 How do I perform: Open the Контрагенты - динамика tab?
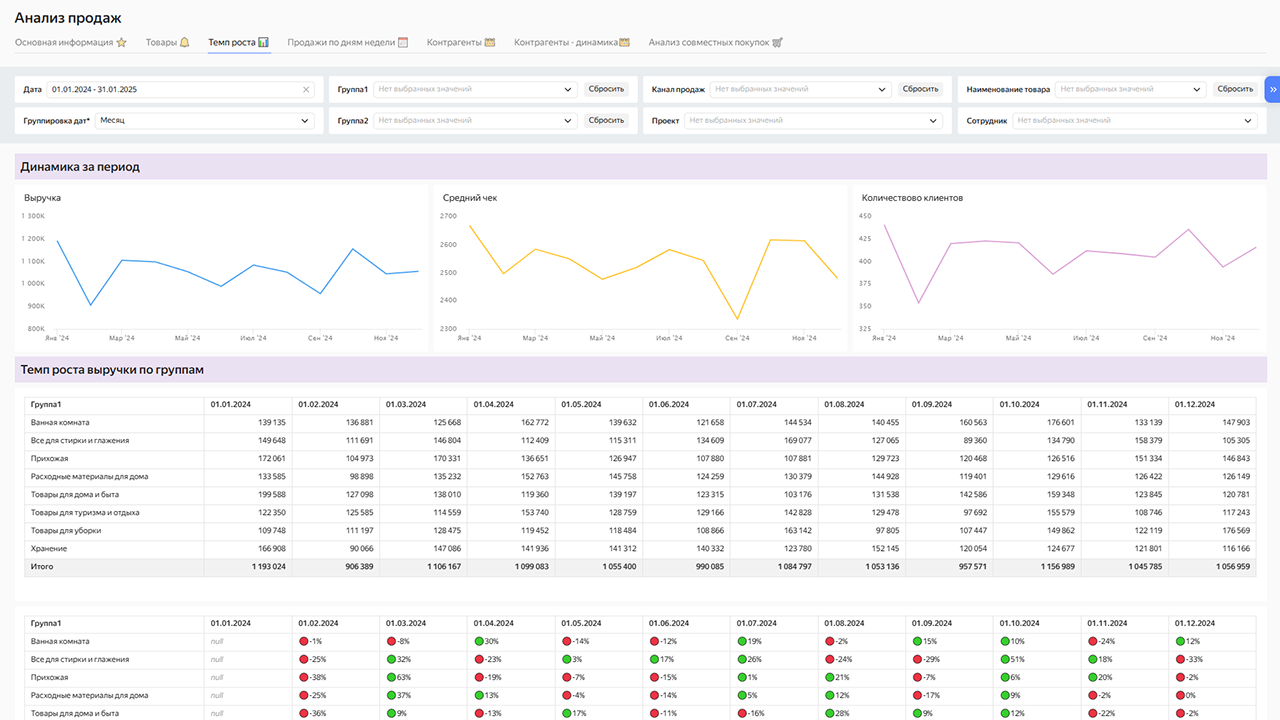pos(571,43)
